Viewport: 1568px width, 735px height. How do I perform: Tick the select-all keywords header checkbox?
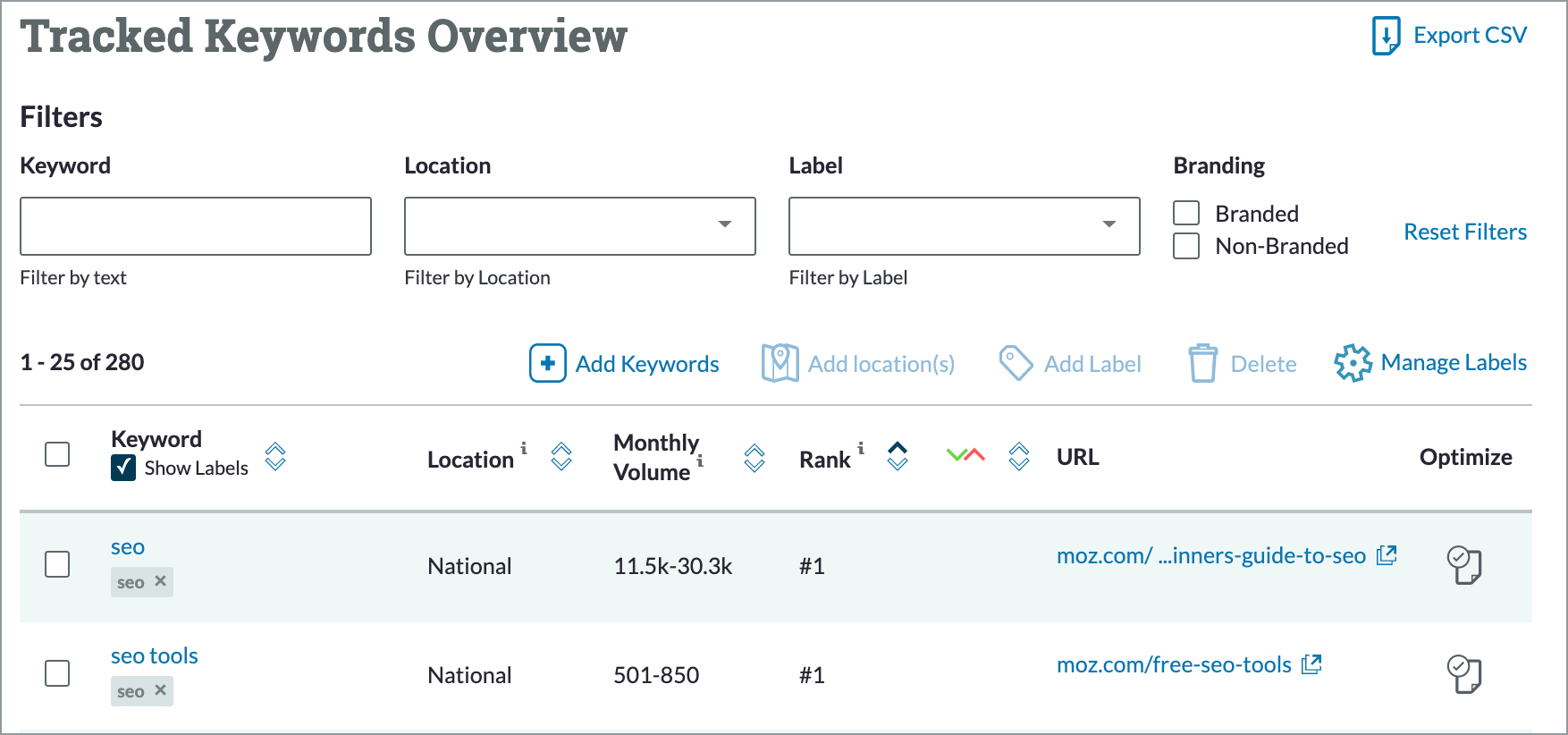coord(57,454)
